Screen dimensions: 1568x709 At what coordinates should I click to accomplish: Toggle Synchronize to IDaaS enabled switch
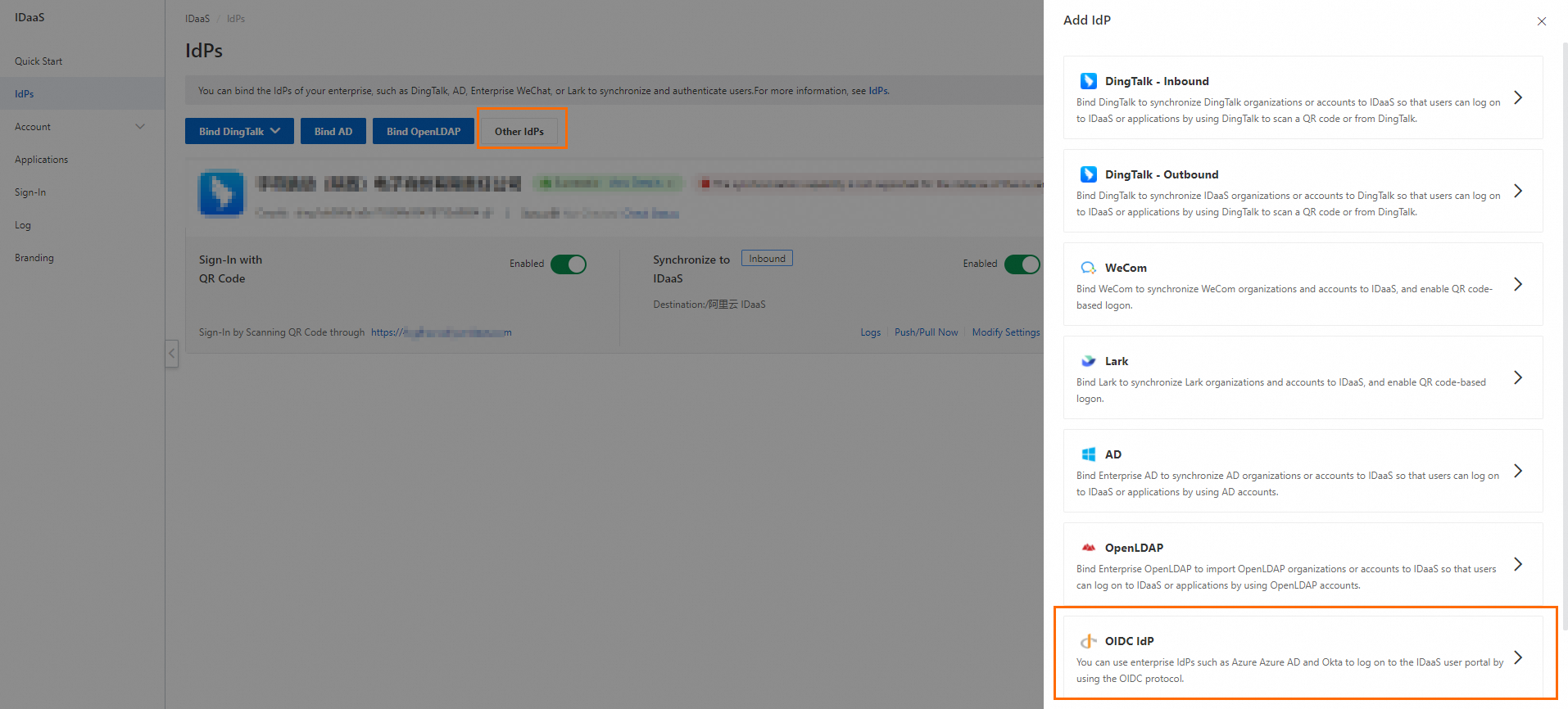(x=1022, y=264)
